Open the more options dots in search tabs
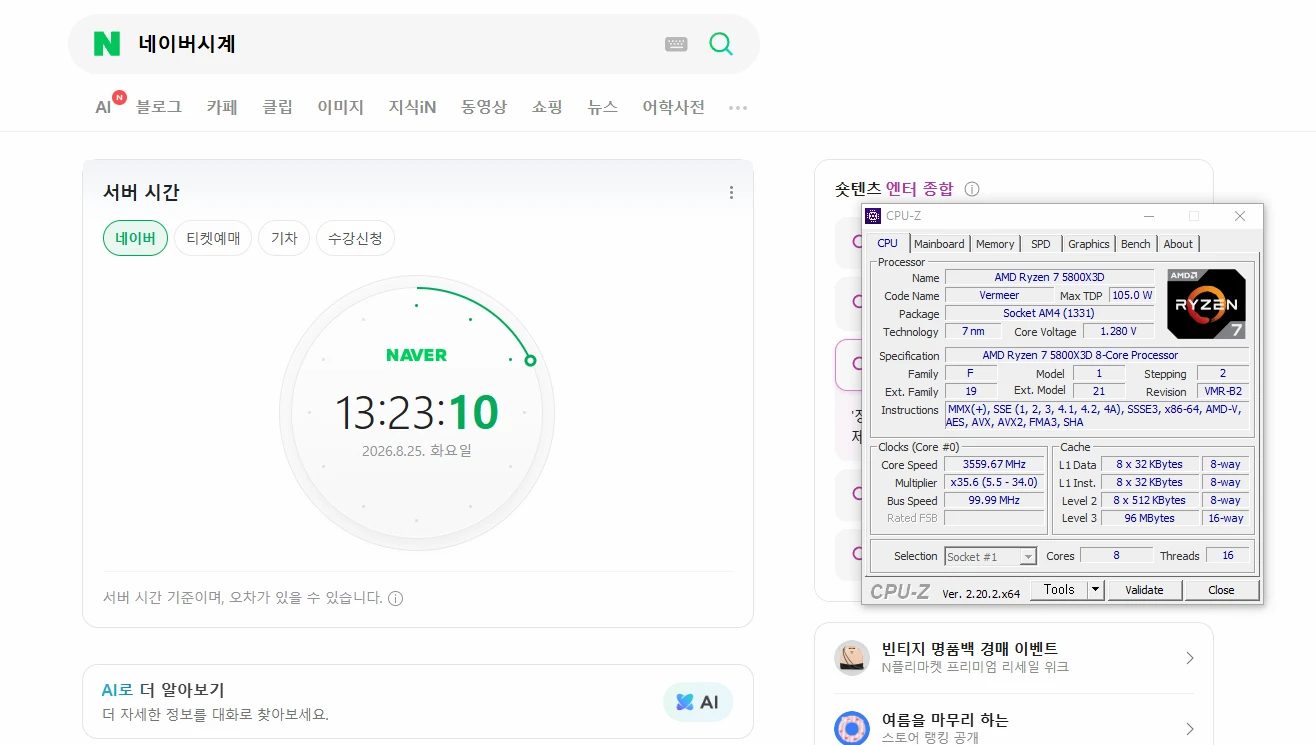 tap(738, 108)
